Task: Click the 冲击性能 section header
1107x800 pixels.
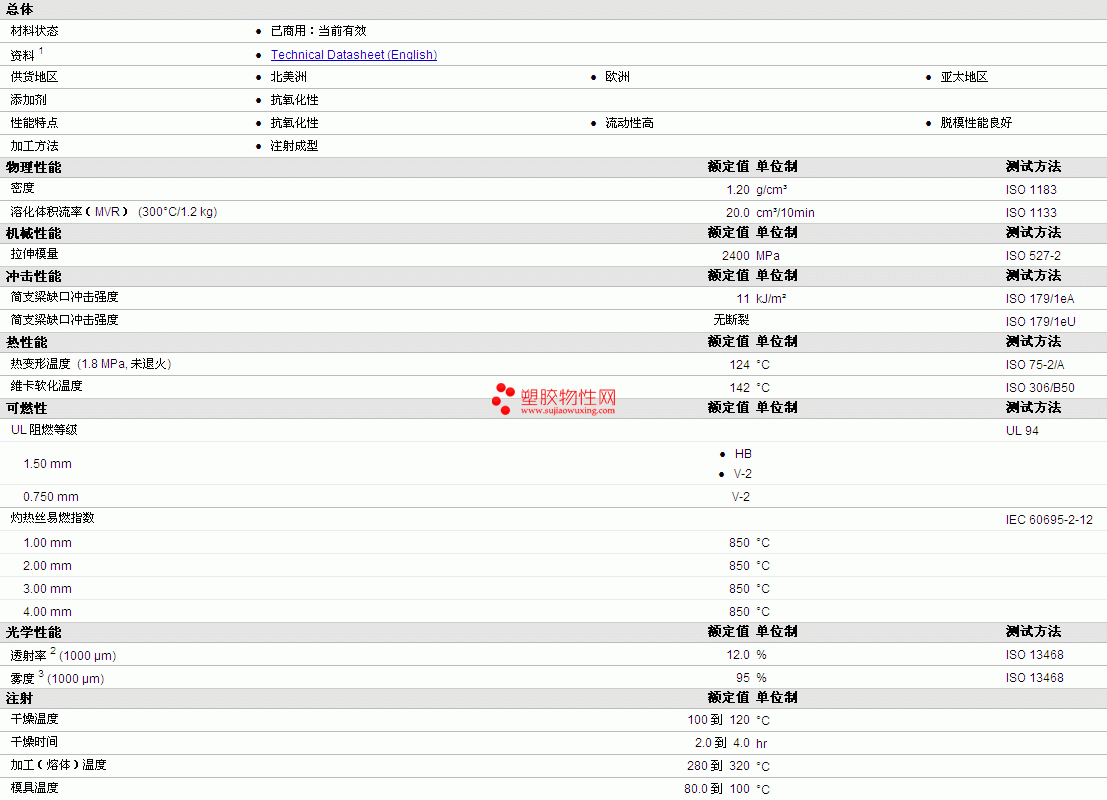Action: pyautogui.click(x=34, y=277)
